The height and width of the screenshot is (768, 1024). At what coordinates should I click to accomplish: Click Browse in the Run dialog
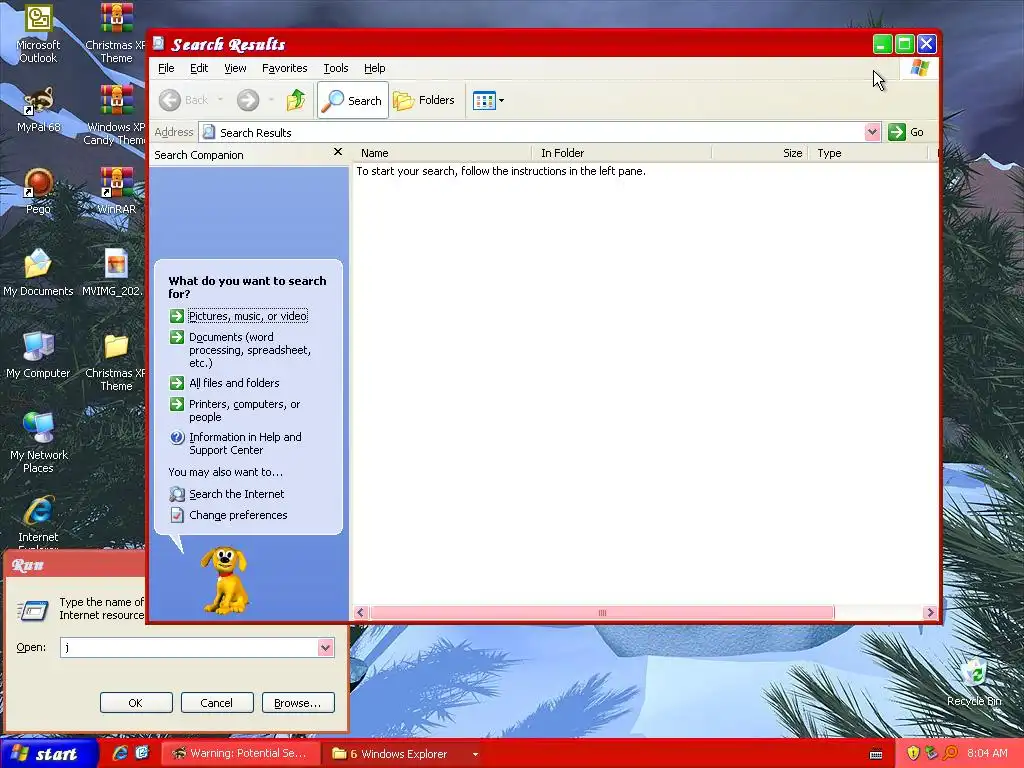tap(298, 703)
